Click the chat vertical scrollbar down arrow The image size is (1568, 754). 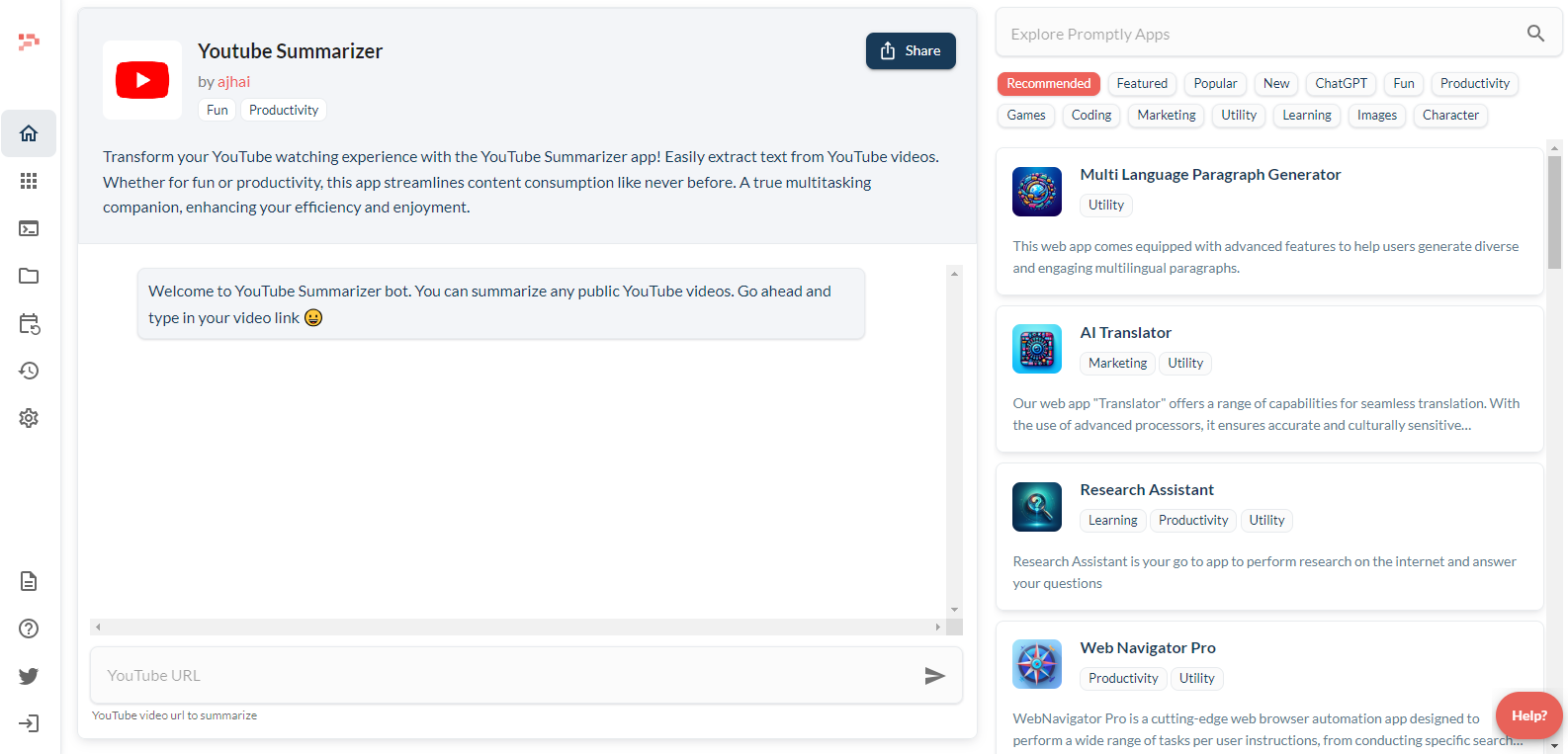pyautogui.click(x=954, y=610)
